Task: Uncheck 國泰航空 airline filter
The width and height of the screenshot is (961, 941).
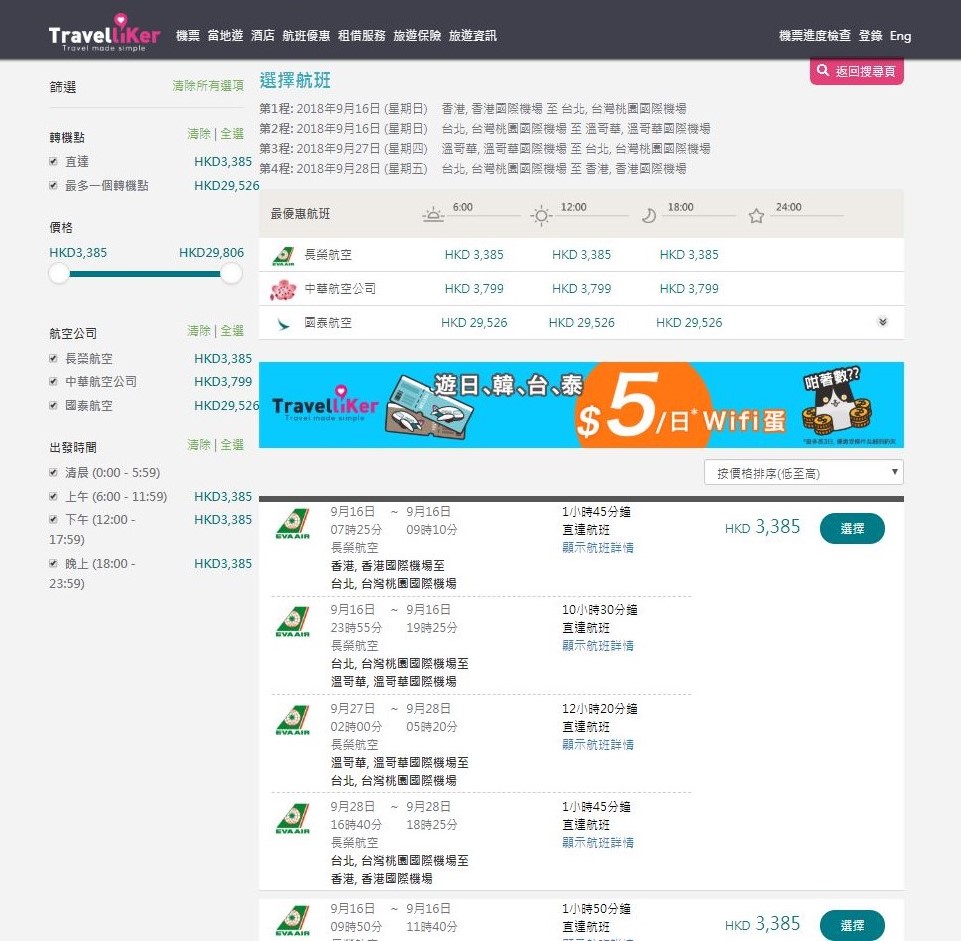Action: point(53,405)
